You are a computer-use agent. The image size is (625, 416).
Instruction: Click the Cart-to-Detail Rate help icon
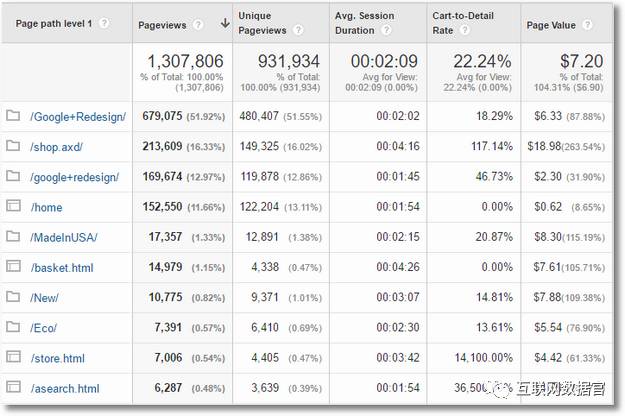[464, 30]
